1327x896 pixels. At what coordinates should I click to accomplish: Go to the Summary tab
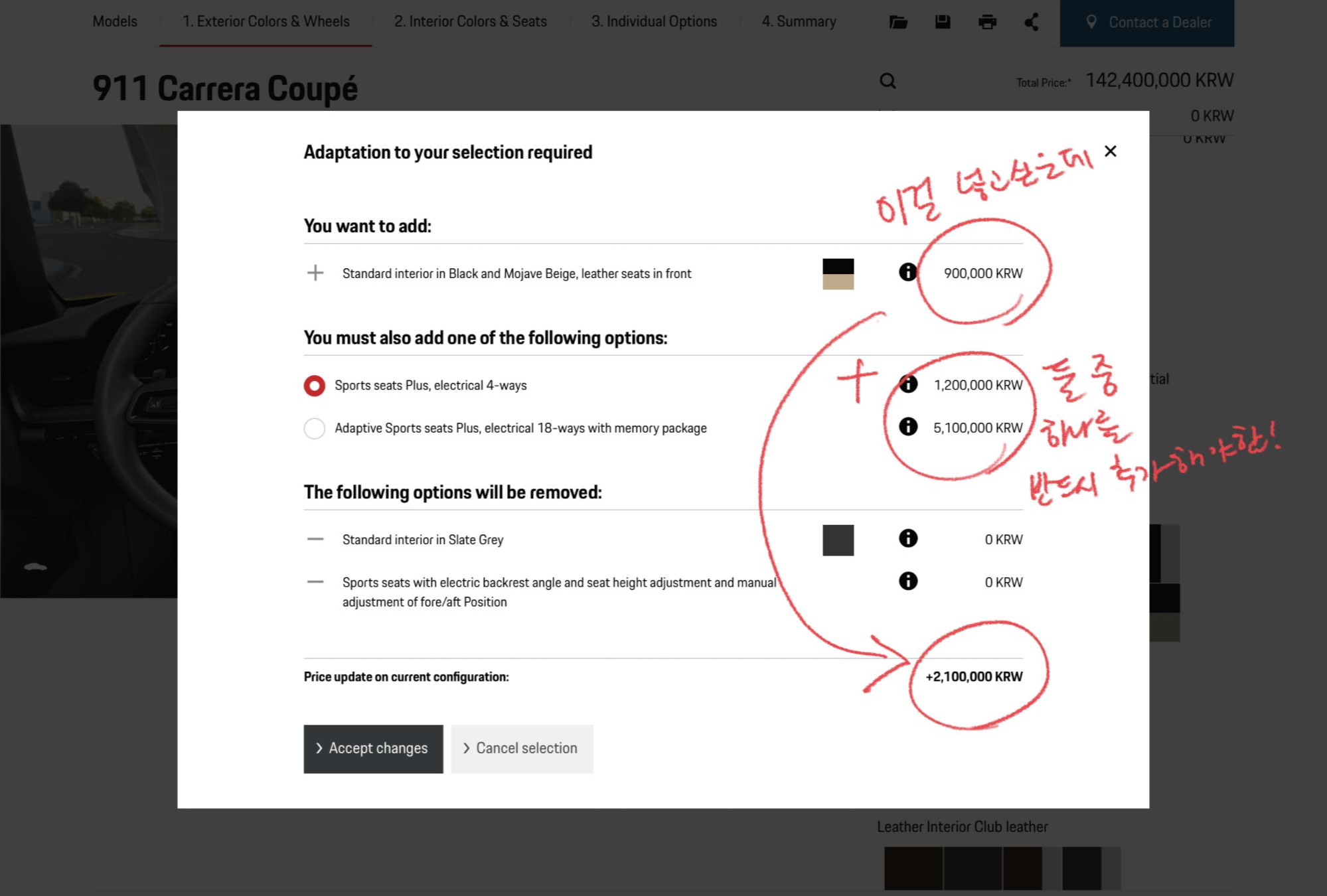[799, 21]
